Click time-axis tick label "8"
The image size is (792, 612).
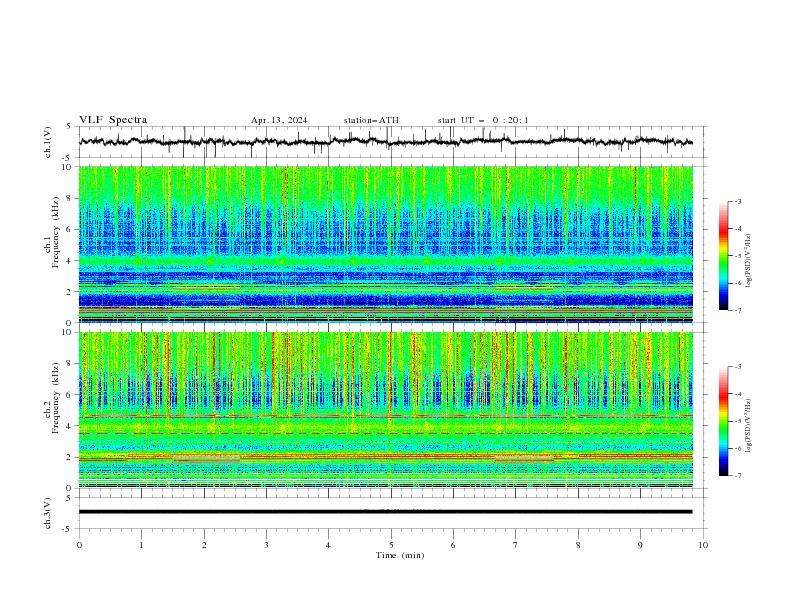578,545
